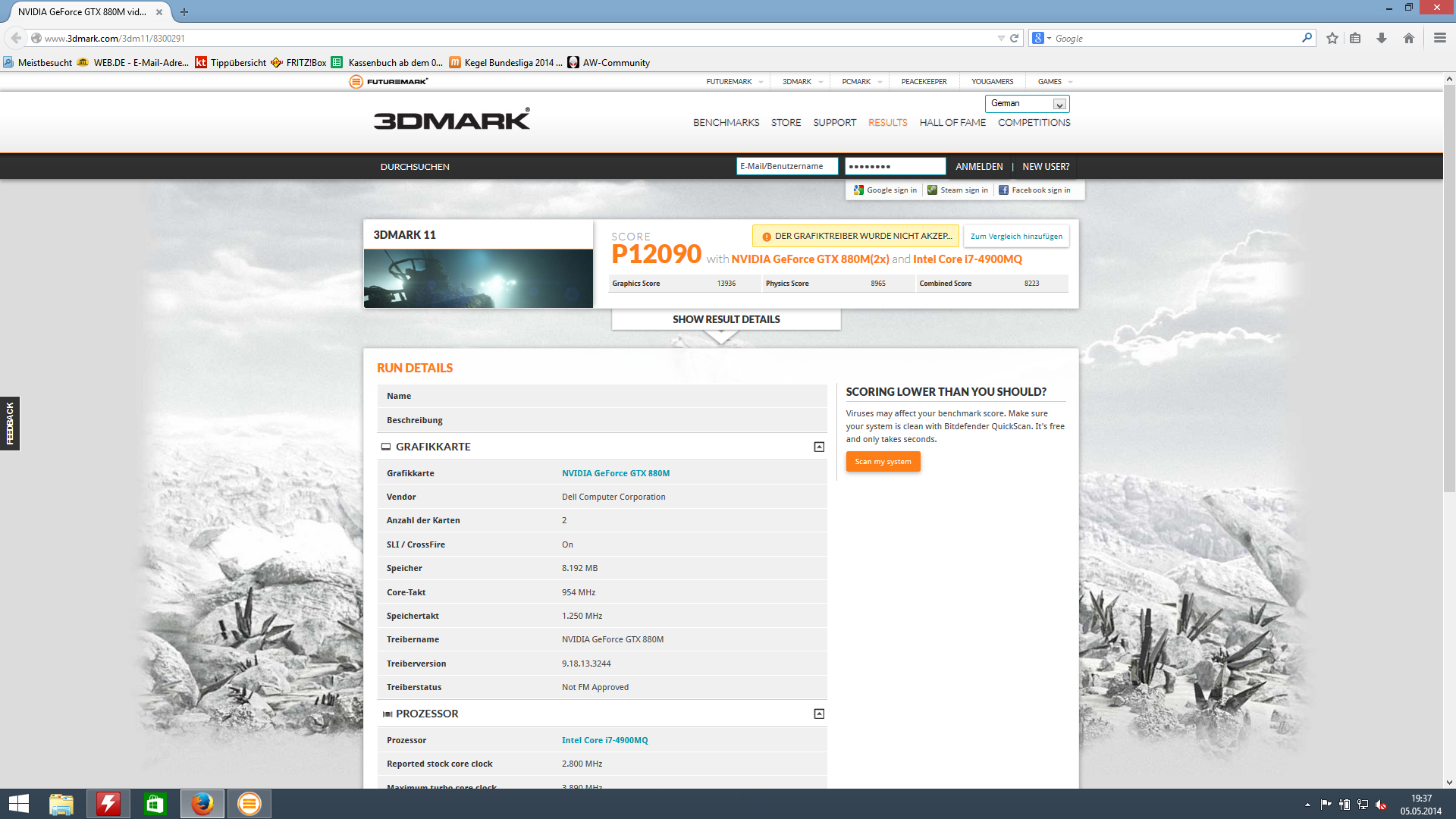
Task: Click the browser back arrow button
Action: pyautogui.click(x=16, y=38)
